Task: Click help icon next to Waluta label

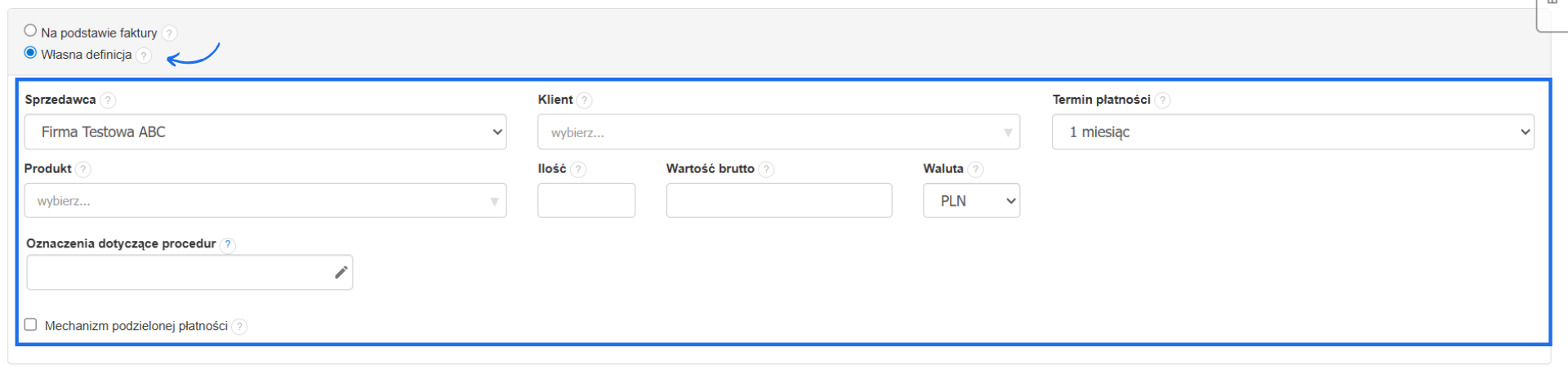Action: click(x=975, y=169)
